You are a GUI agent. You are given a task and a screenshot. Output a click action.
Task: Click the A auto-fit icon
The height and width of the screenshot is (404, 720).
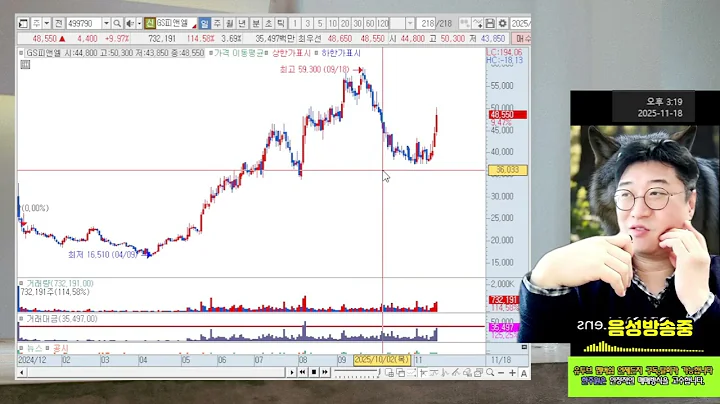click(x=523, y=372)
